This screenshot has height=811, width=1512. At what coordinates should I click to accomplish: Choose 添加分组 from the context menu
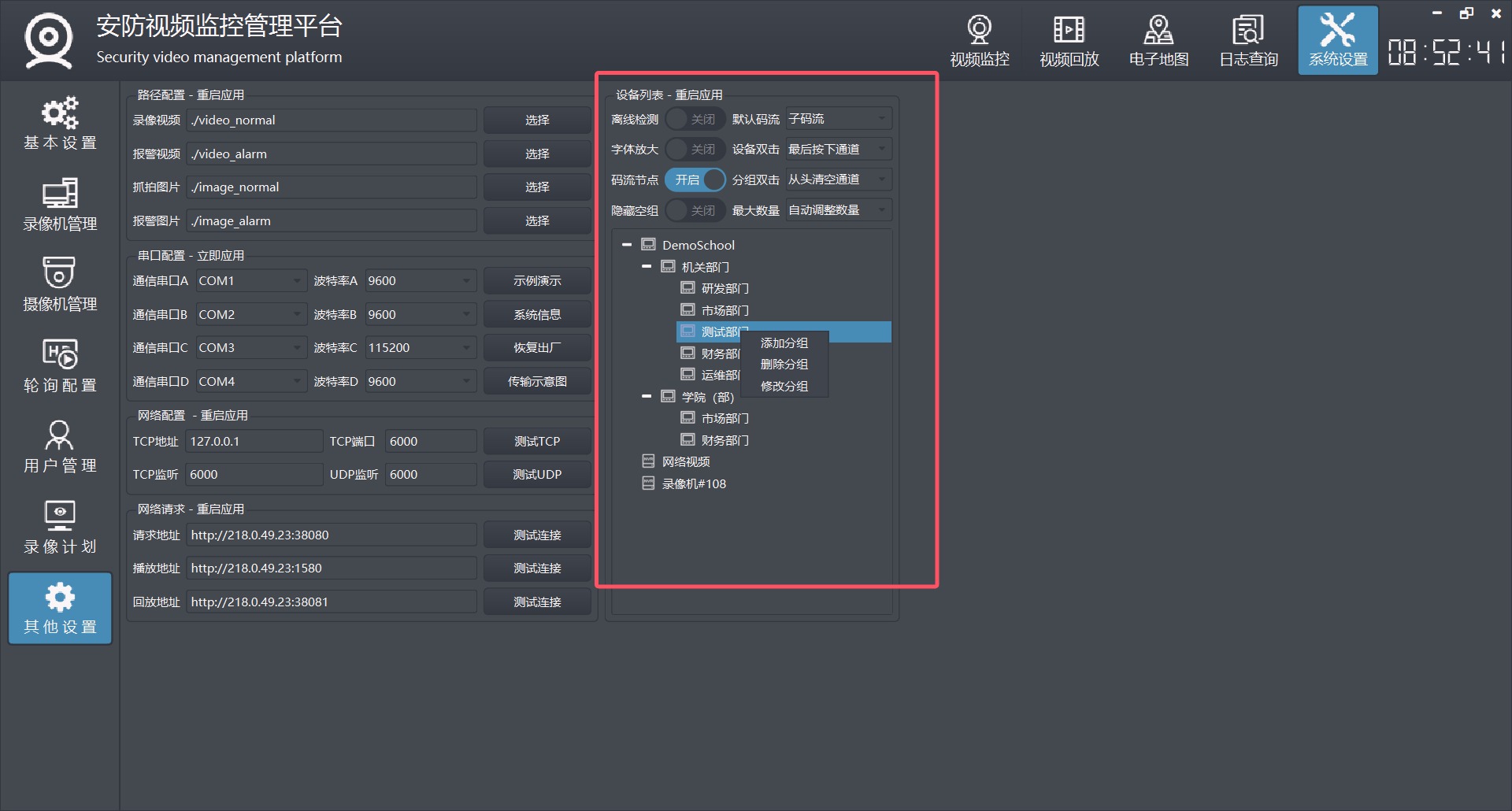click(784, 343)
